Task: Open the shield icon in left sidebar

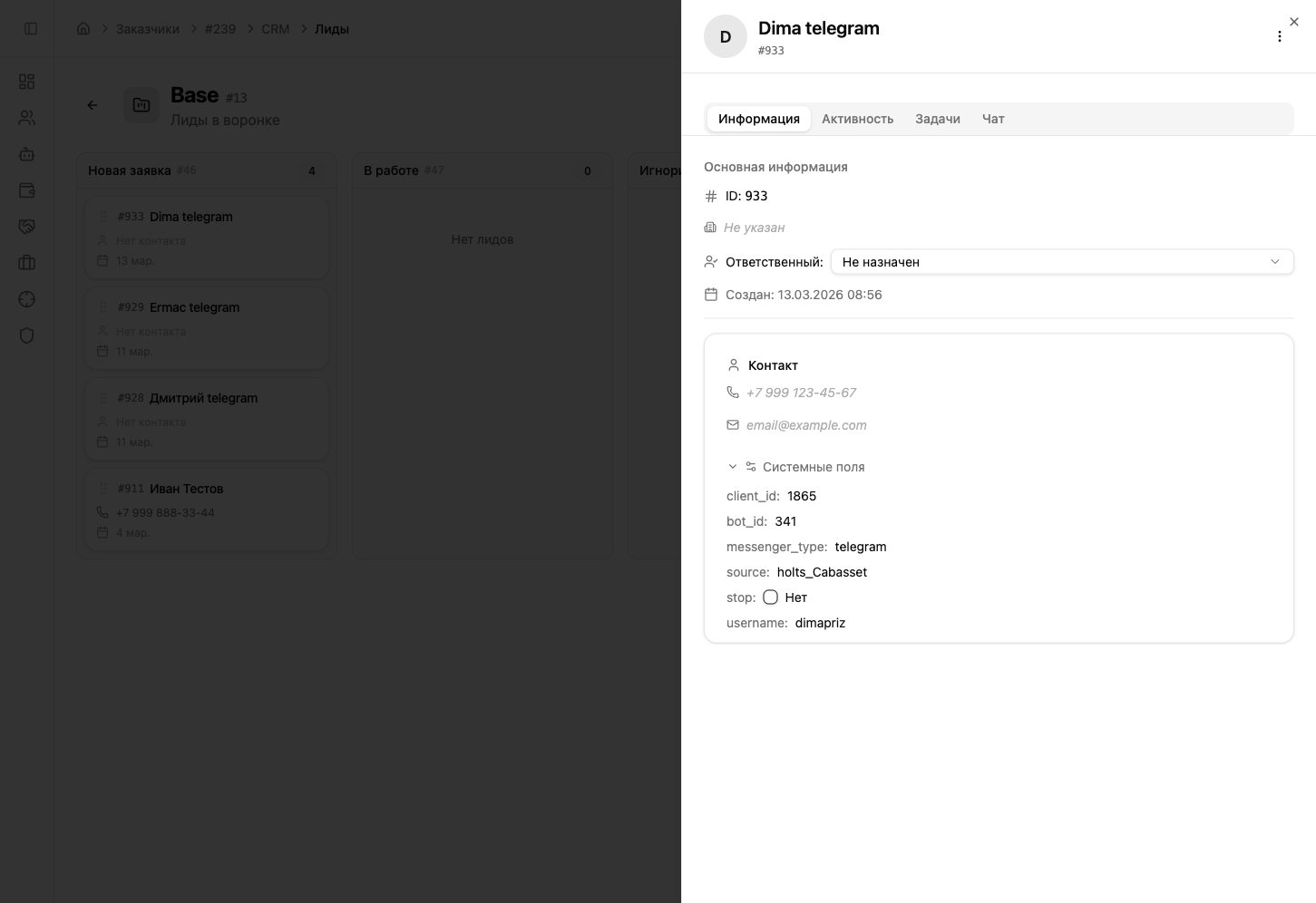Action: [26, 335]
